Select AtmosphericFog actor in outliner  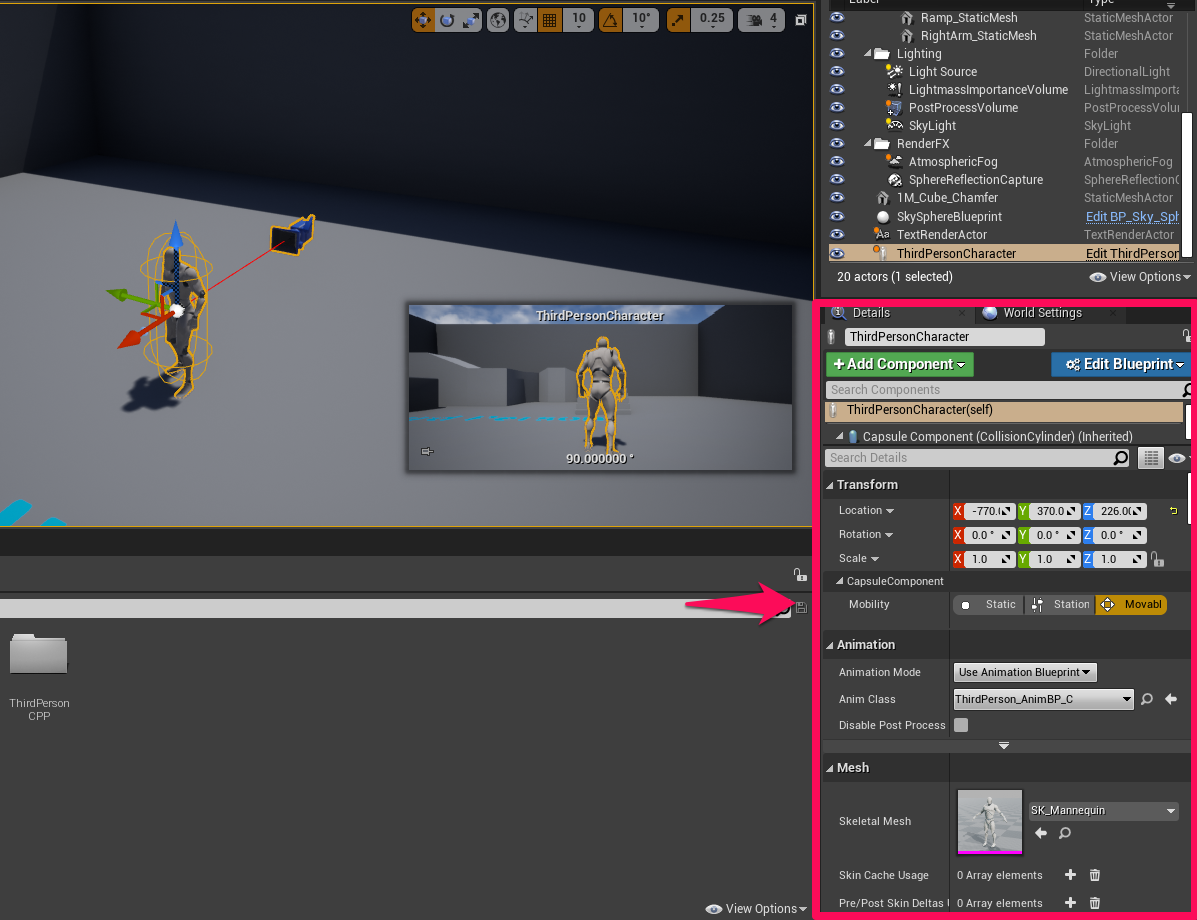click(953, 162)
